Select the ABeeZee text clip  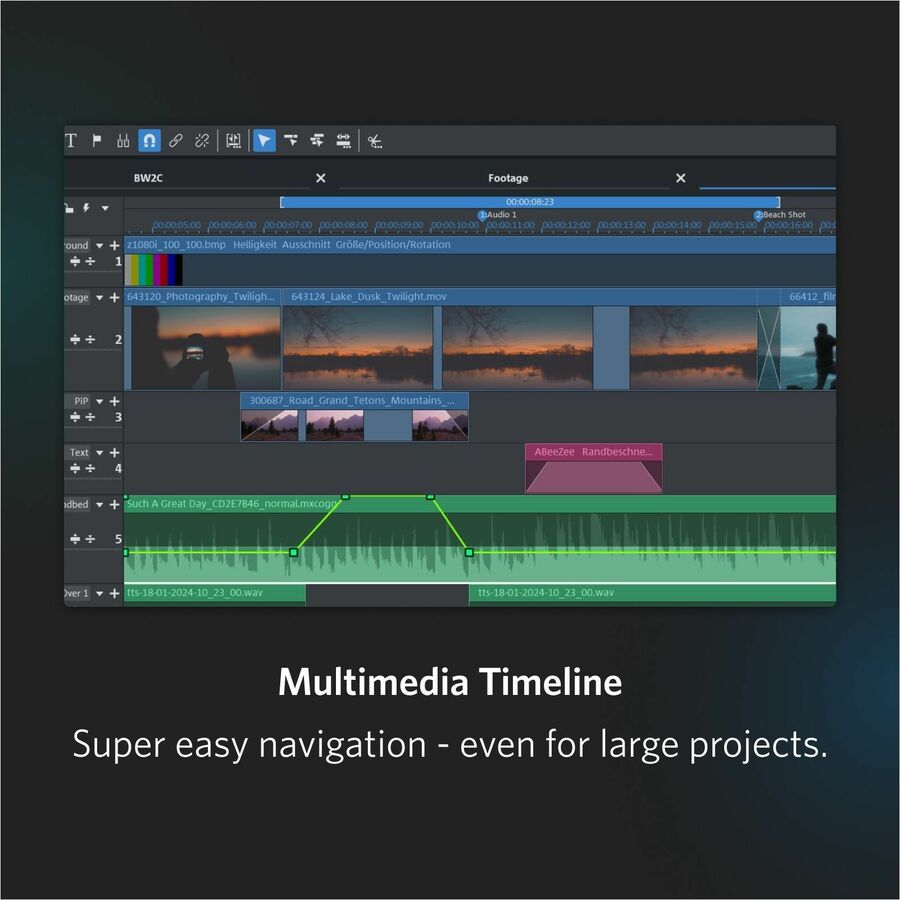594,468
